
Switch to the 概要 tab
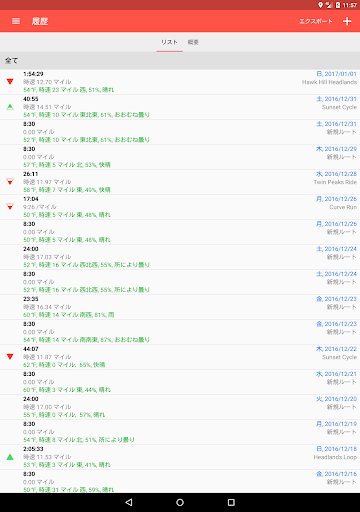click(193, 42)
